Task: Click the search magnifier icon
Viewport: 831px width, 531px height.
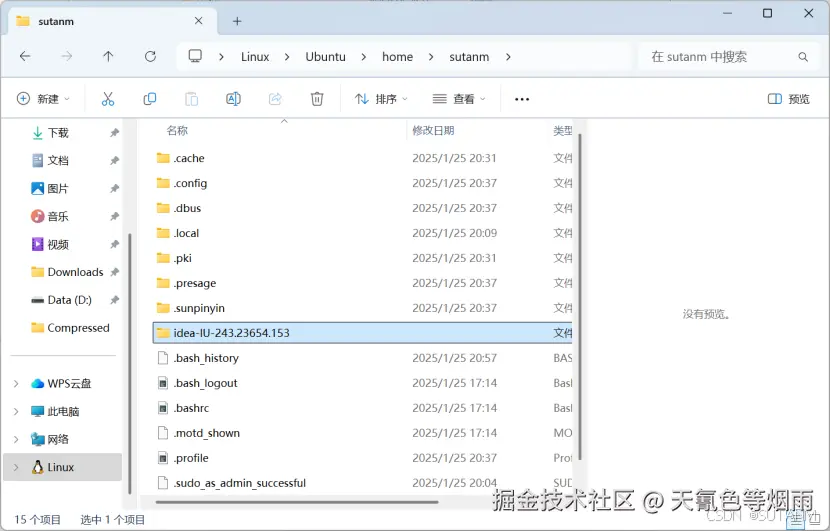Action: coord(803,57)
